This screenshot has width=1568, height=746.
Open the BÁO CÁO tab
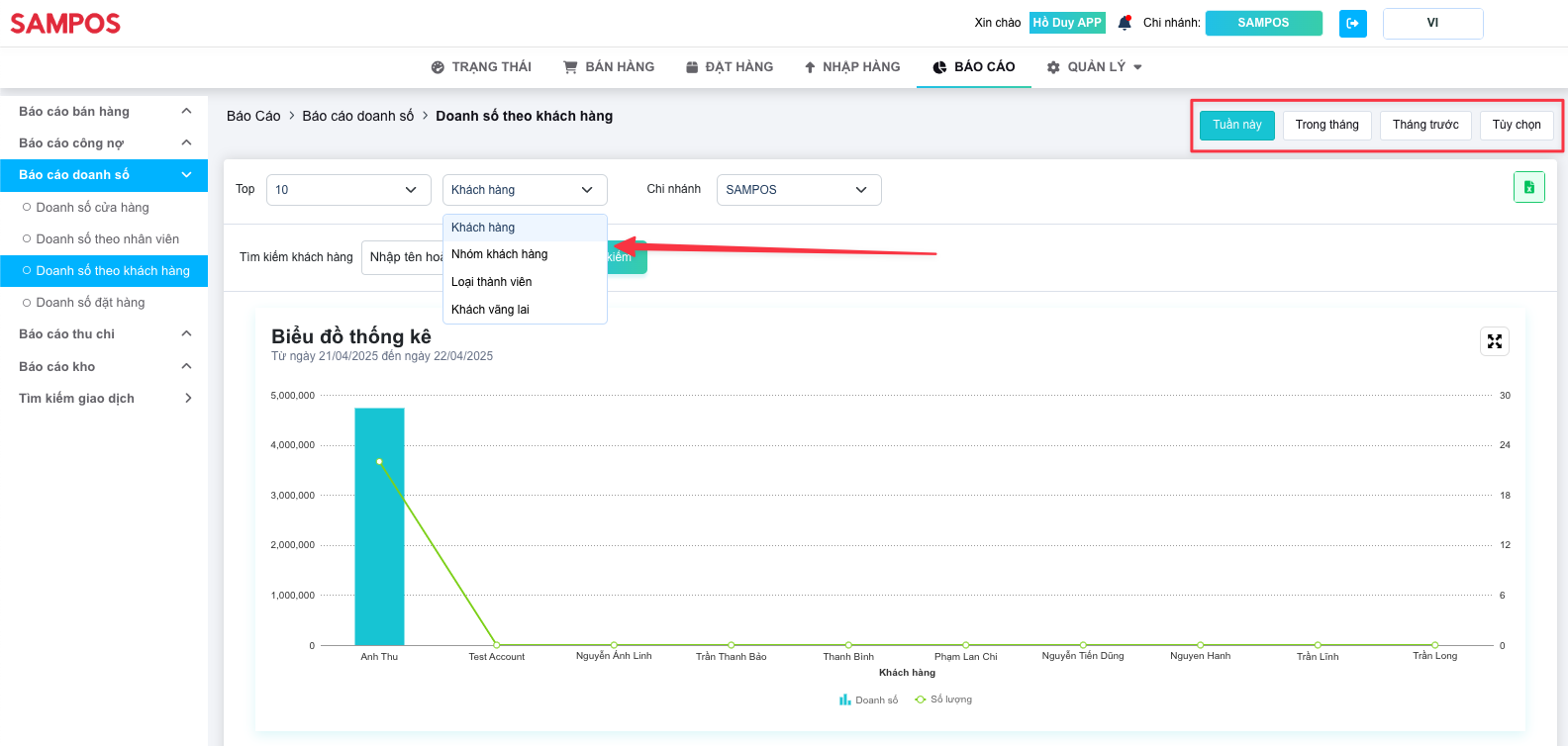974,67
